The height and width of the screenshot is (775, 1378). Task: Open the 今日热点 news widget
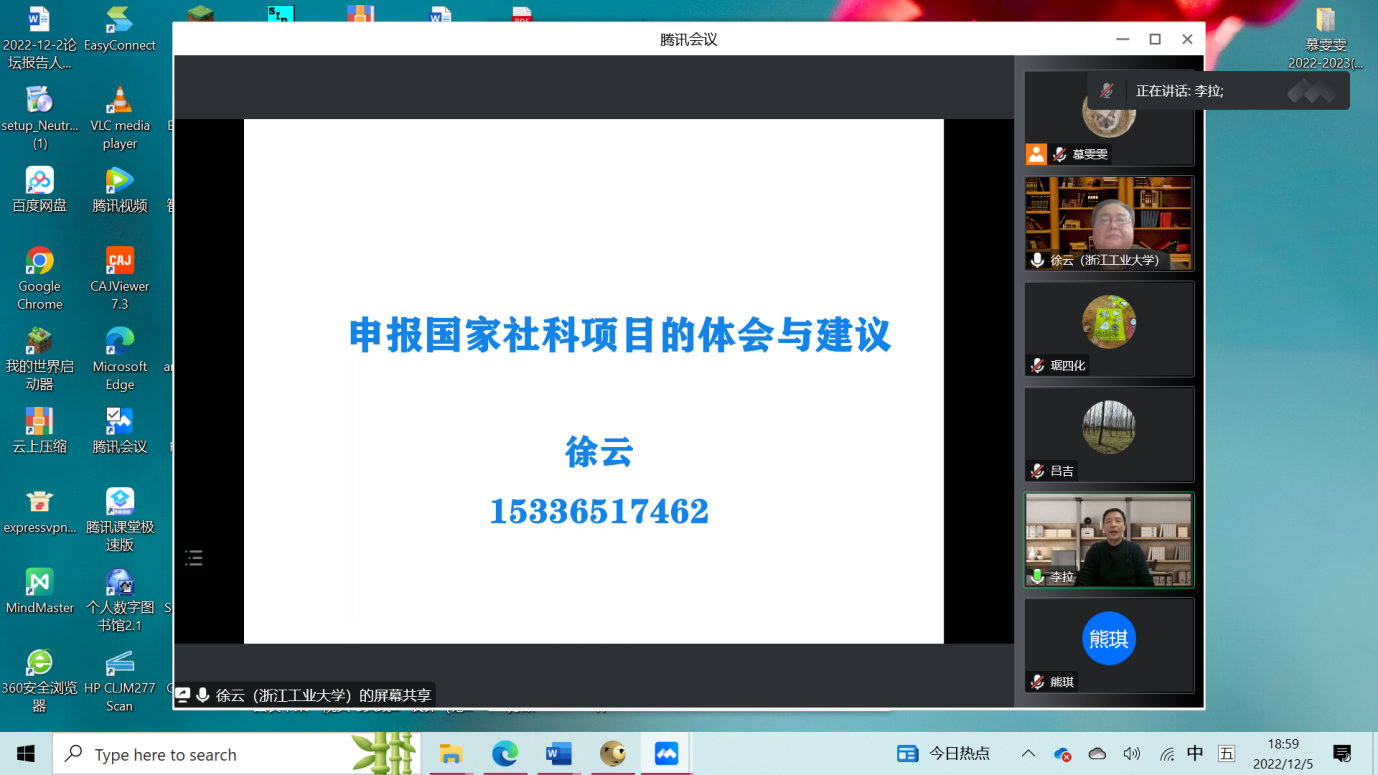coord(944,754)
